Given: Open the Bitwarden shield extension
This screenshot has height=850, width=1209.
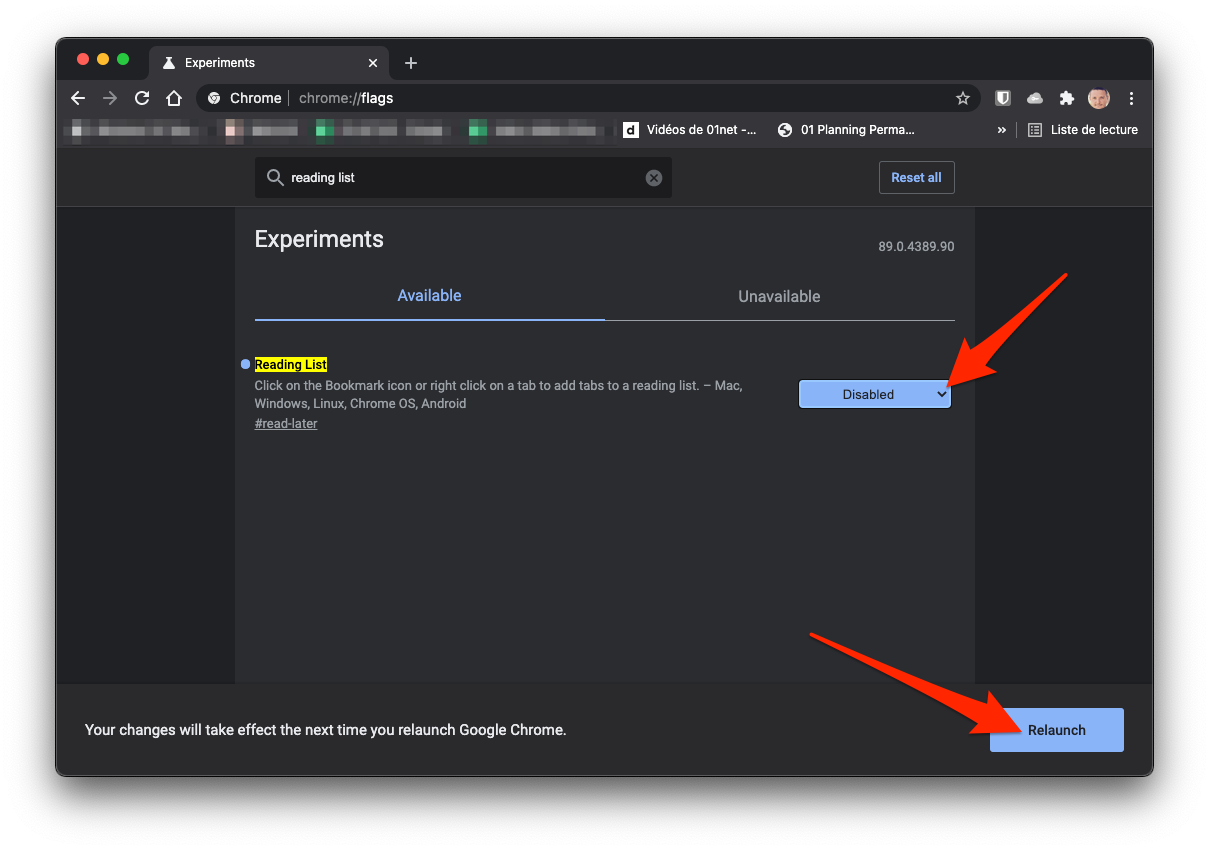Looking at the screenshot, I should 1003,98.
